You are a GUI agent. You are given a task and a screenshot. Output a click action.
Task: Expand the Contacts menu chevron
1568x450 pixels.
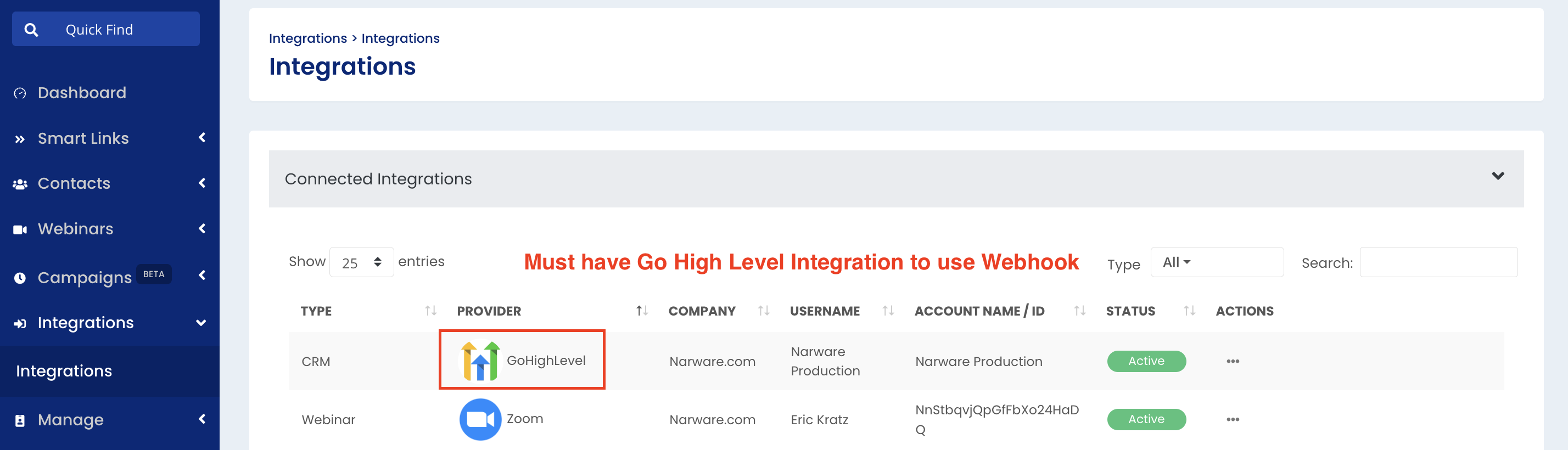click(202, 182)
